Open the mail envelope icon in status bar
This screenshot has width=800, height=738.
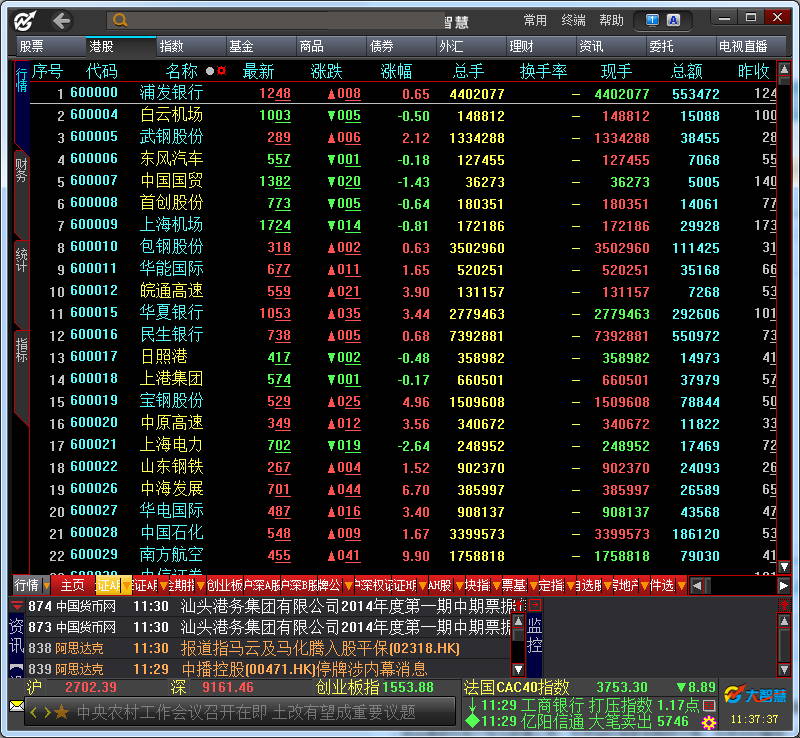point(16,705)
